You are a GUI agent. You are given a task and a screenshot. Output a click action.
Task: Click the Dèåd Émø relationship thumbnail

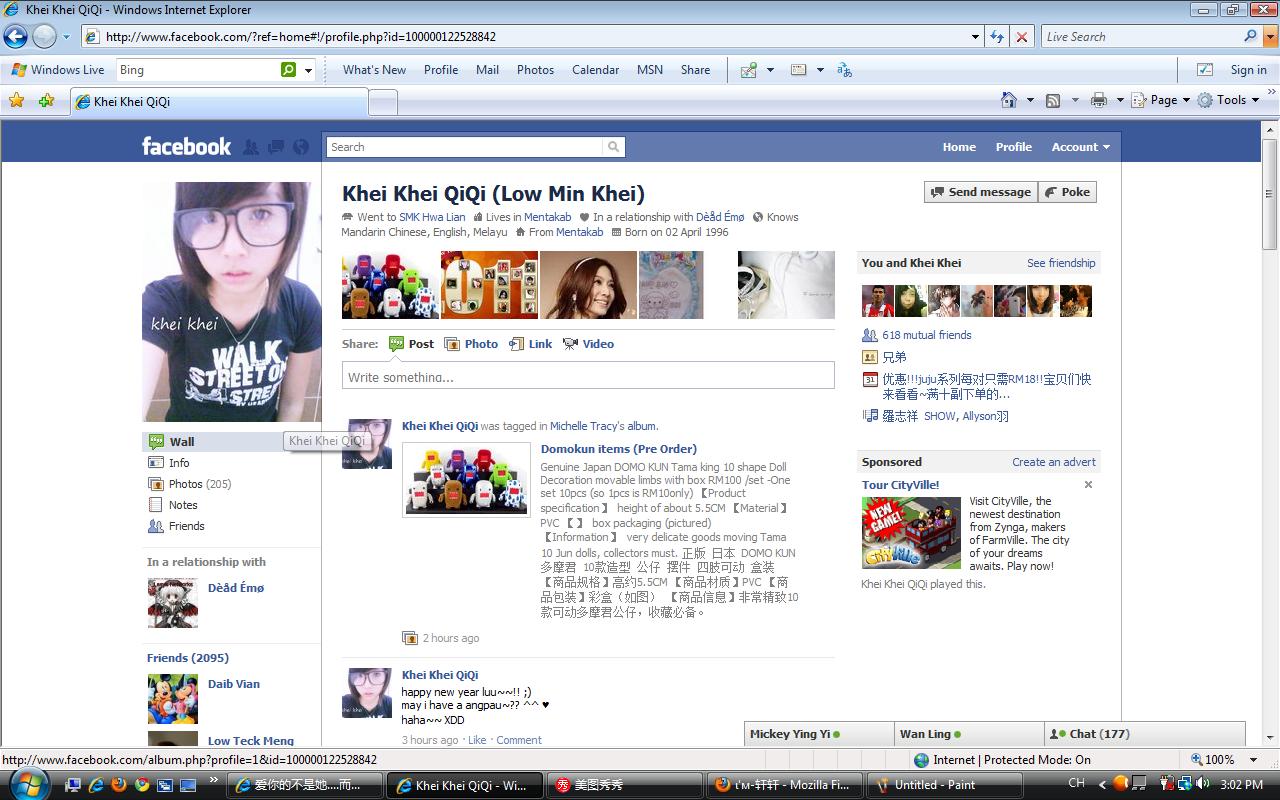coord(173,603)
